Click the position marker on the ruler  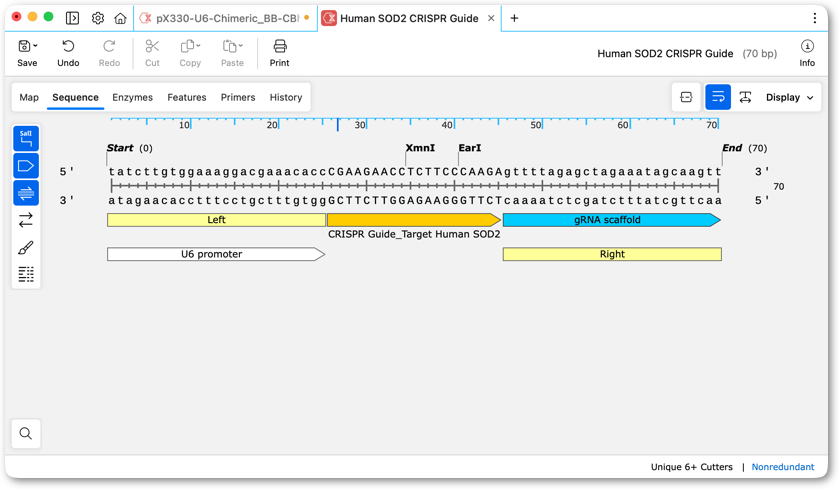[x=338, y=125]
